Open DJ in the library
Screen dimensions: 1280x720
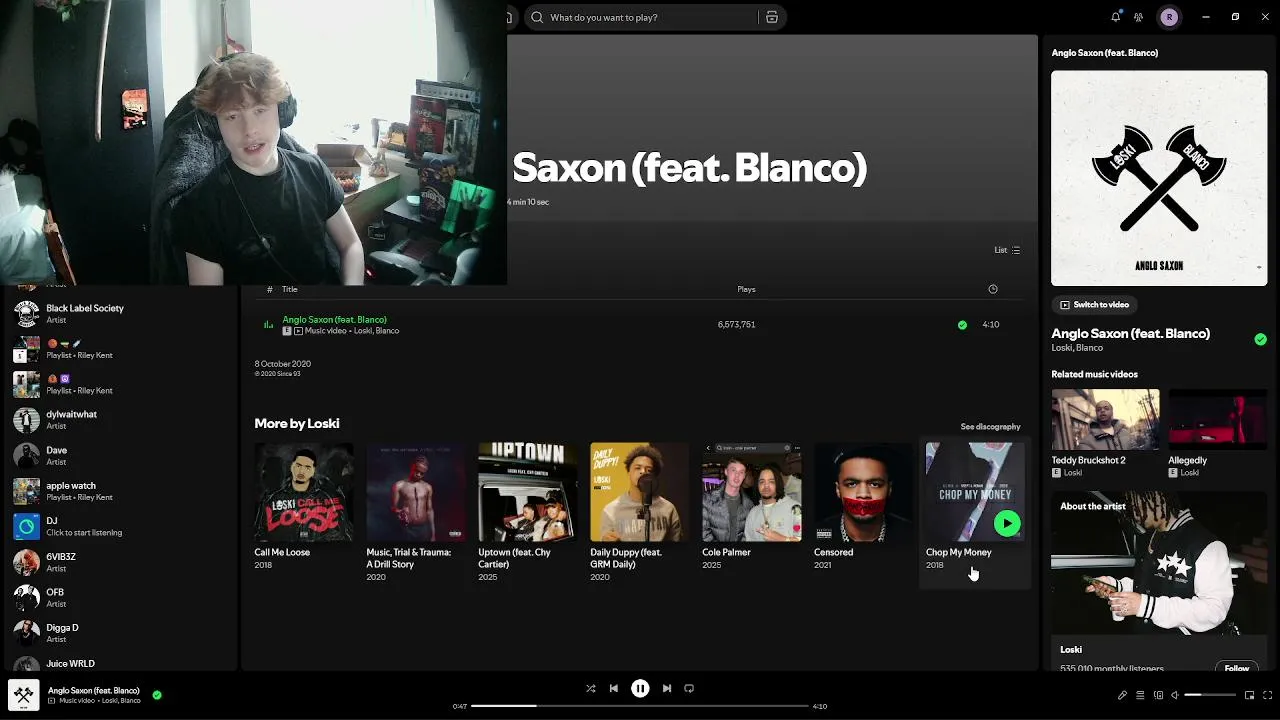click(120, 526)
